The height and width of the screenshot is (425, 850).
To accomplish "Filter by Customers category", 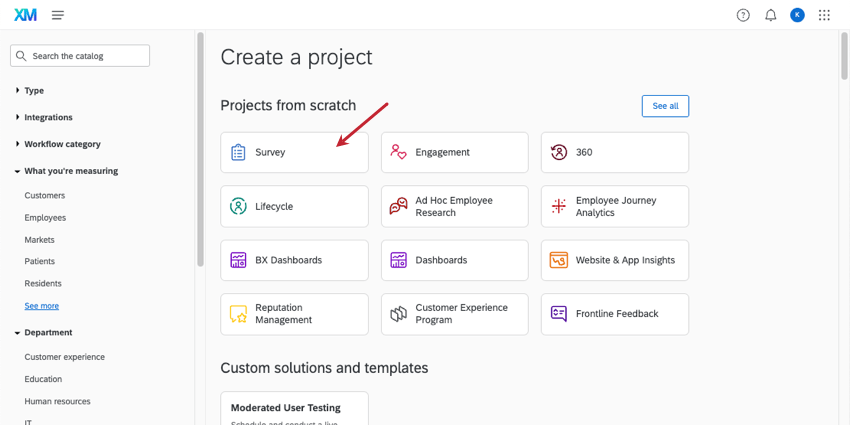I will [45, 196].
